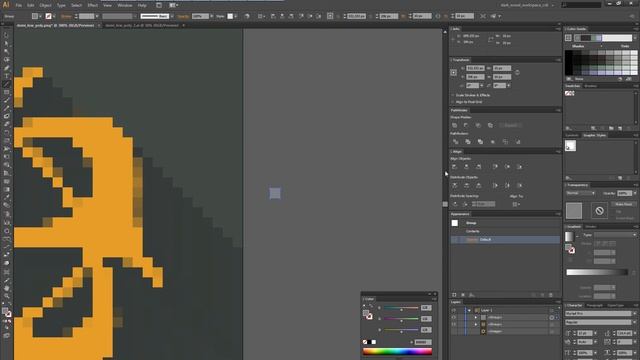Select the Pen tool
The width and height of the screenshot is (640, 360).
(x=7, y=68)
